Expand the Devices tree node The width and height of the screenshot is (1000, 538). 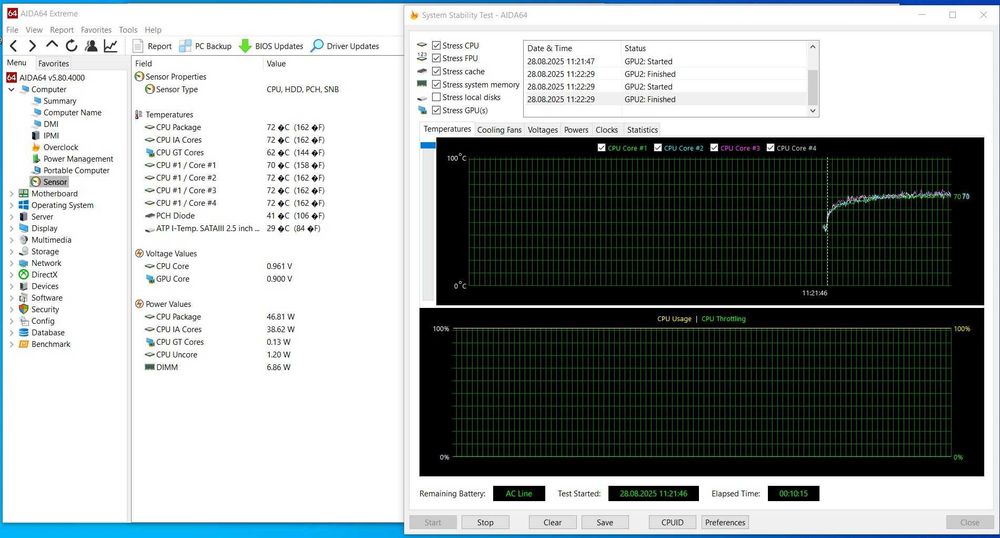(x=11, y=286)
